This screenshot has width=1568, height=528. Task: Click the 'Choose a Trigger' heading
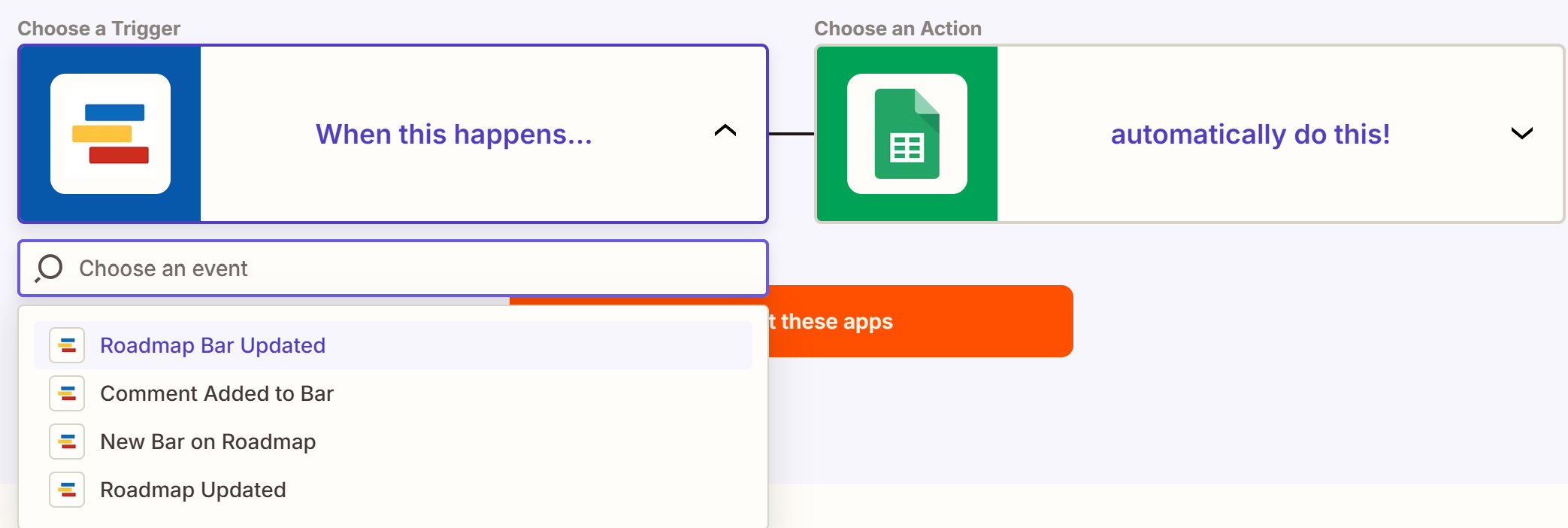99,29
